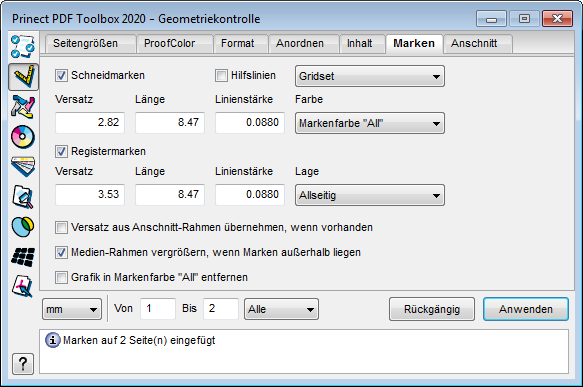This screenshot has width=583, height=387.
Task: Click the status message "Marken auf 2 Seite(n) eingefügt"
Action: tap(139, 341)
